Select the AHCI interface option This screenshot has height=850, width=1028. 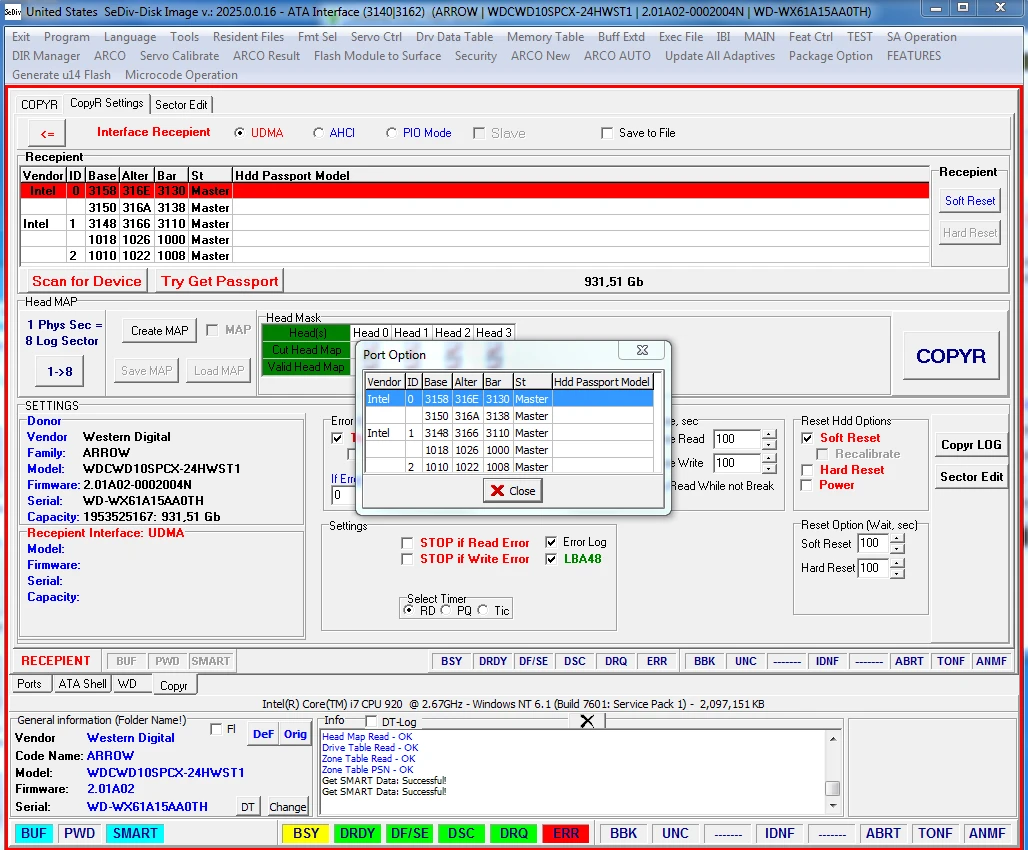tap(318, 132)
